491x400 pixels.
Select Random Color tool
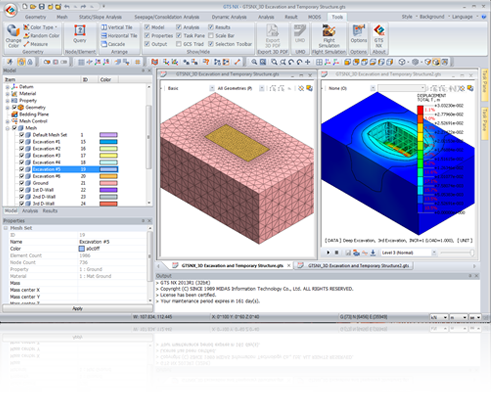coord(41,36)
